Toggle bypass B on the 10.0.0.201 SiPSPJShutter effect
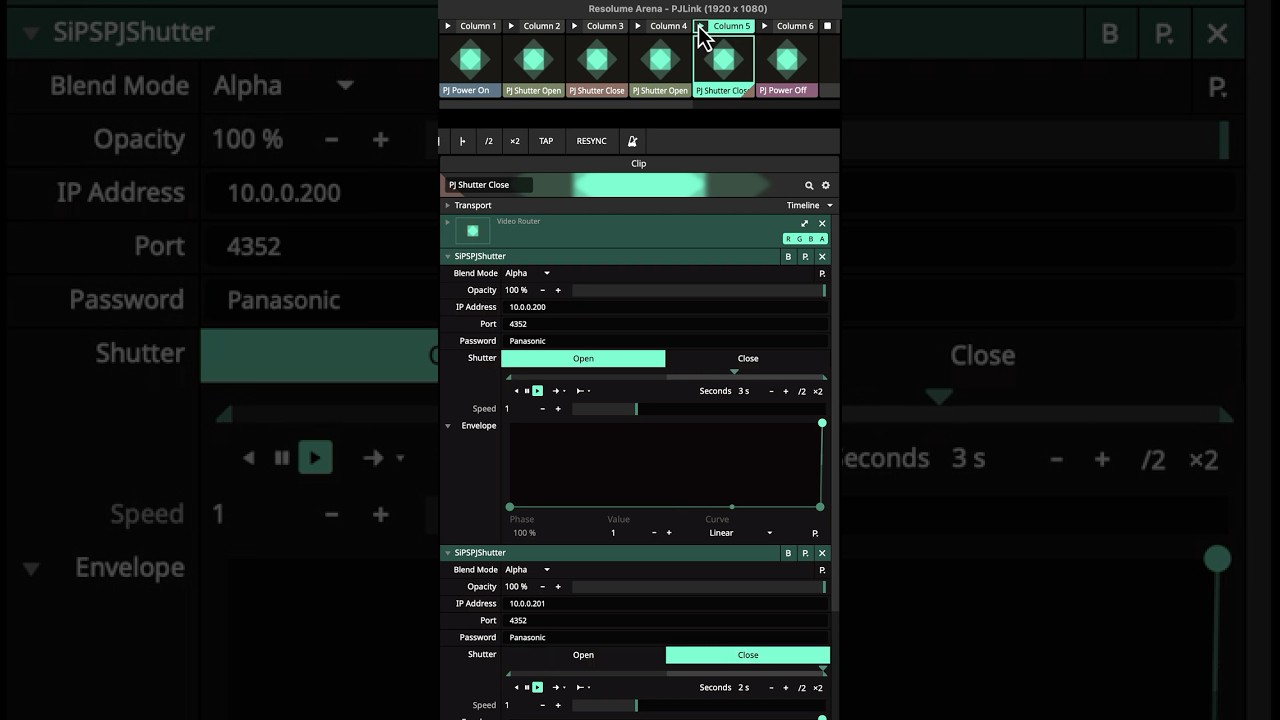Screen dimensions: 1280x720 (788, 553)
